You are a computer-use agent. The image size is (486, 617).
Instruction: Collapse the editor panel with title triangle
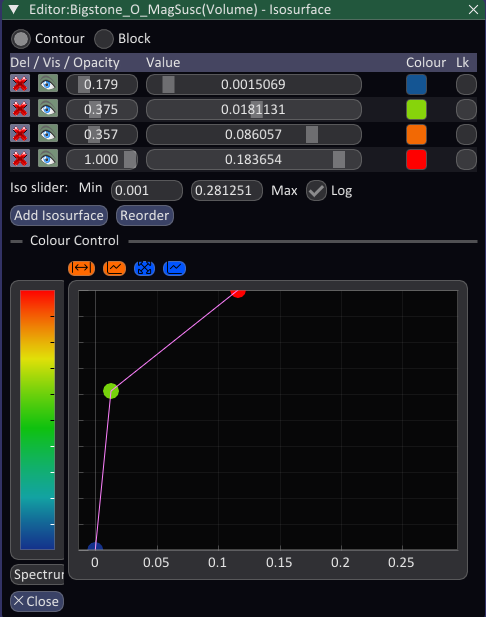tap(14, 9)
